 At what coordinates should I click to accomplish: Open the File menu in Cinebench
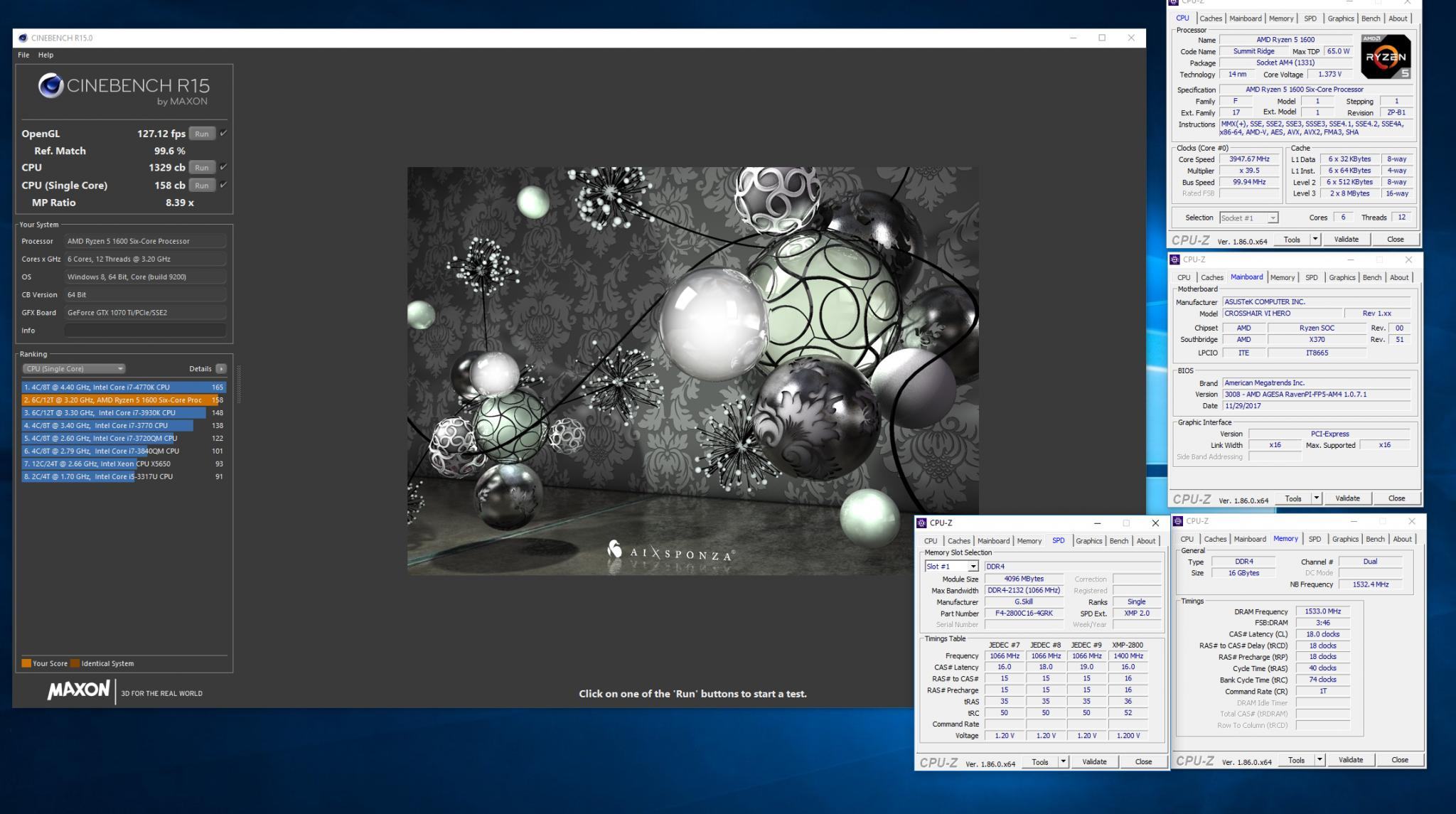coord(23,55)
